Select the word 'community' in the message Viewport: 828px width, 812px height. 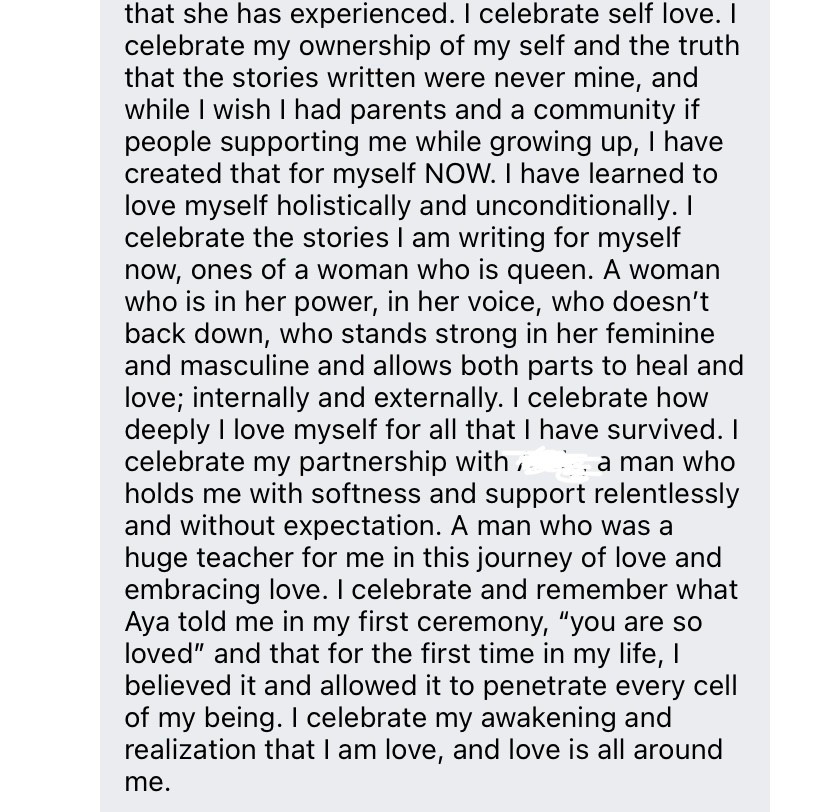click(604, 111)
